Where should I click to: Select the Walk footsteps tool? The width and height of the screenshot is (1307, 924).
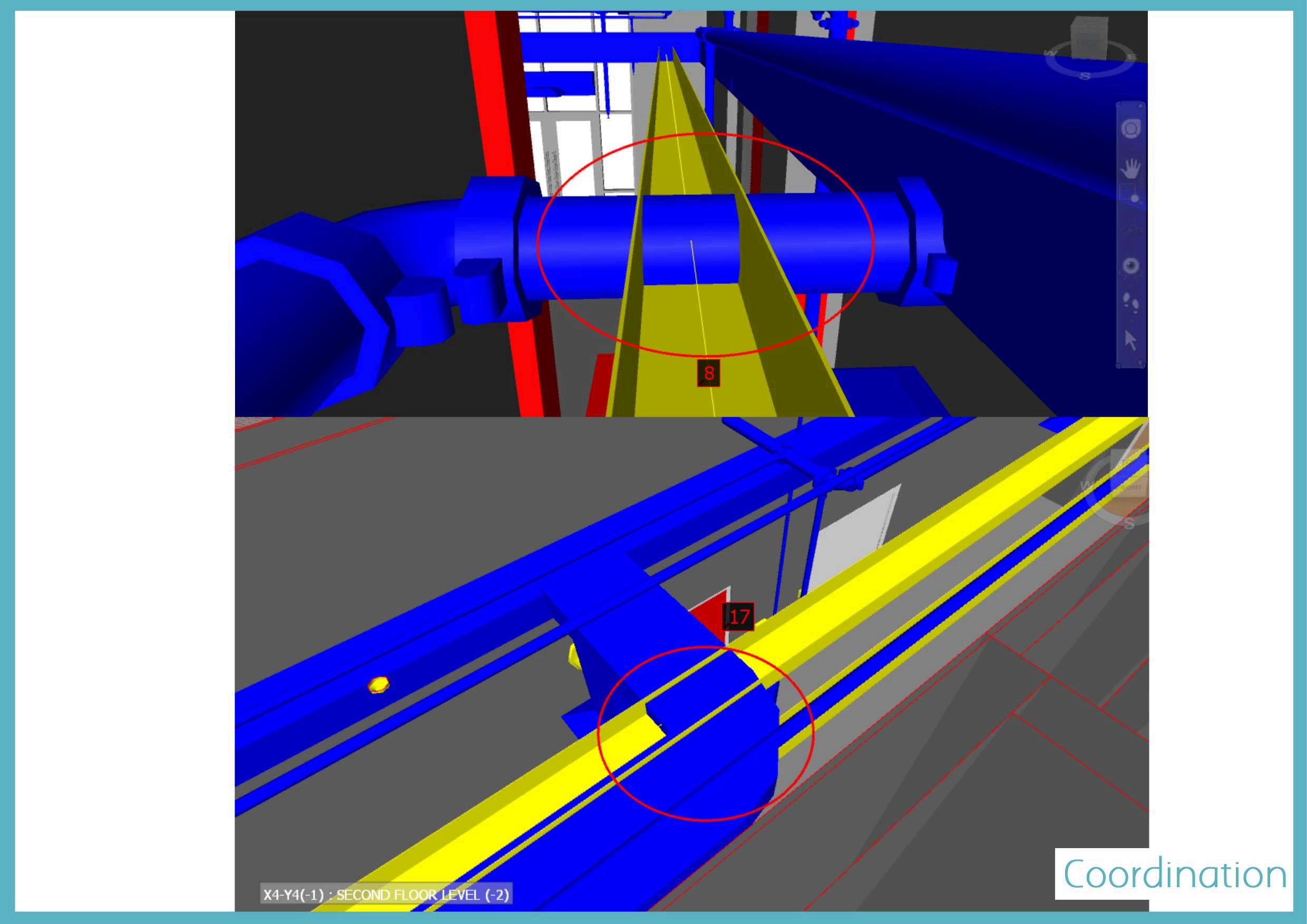coord(1130,302)
